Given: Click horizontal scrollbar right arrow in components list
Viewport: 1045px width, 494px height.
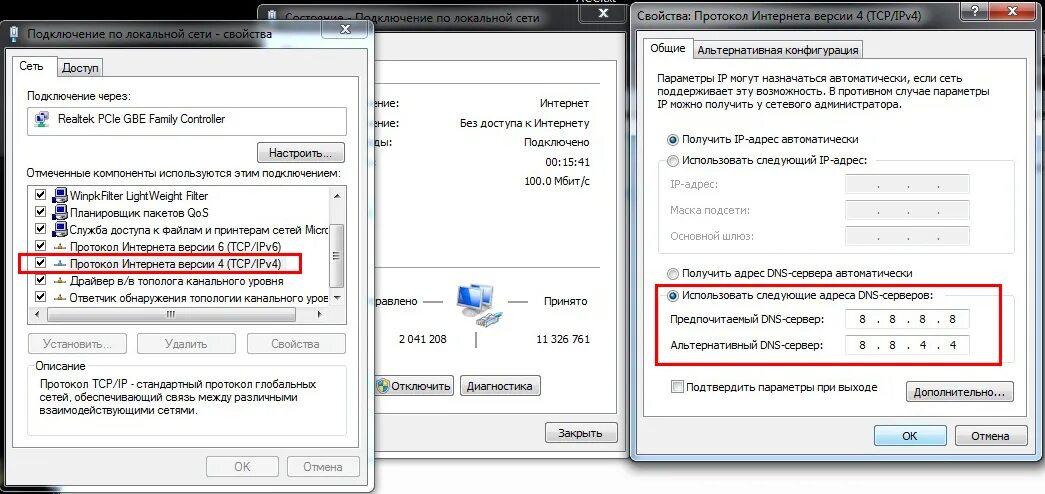Looking at the screenshot, I should click(322, 314).
